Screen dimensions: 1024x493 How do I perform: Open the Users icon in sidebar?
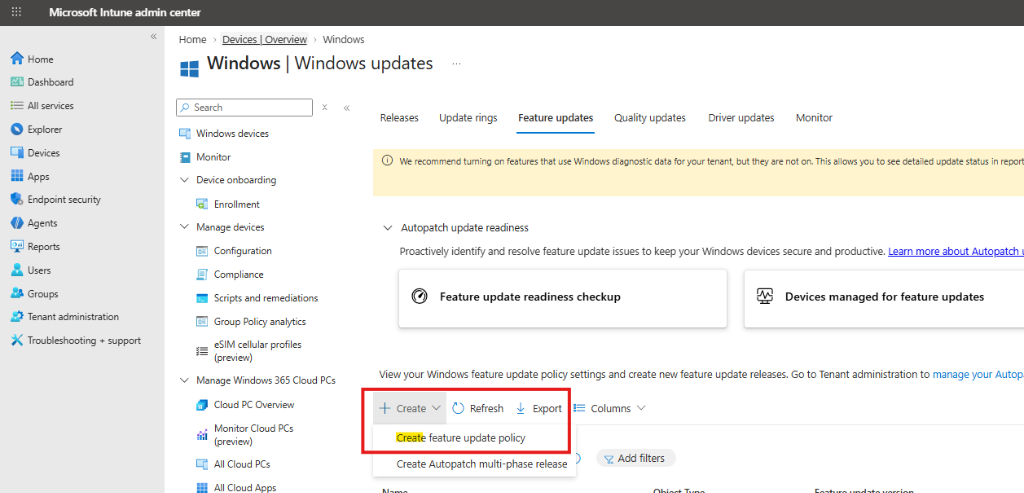click(x=17, y=270)
